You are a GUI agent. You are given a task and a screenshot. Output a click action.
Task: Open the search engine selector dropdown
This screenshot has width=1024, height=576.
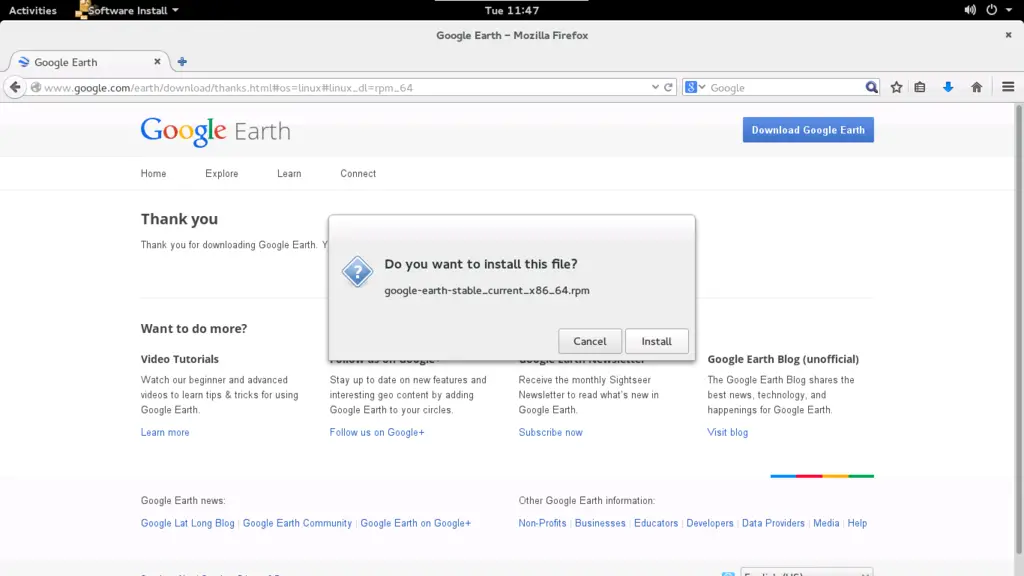(x=695, y=88)
